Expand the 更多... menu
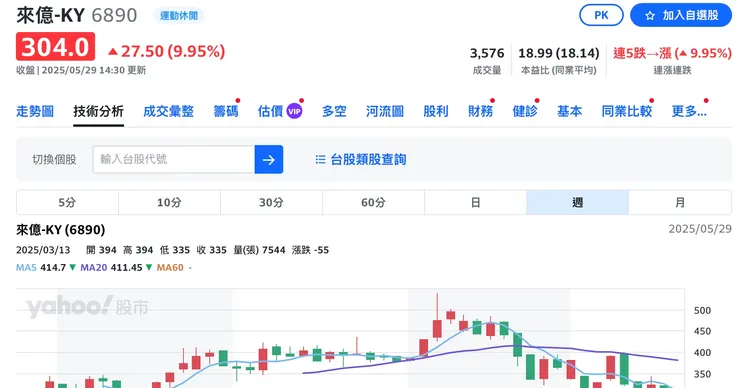The height and width of the screenshot is (388, 740). (689, 111)
